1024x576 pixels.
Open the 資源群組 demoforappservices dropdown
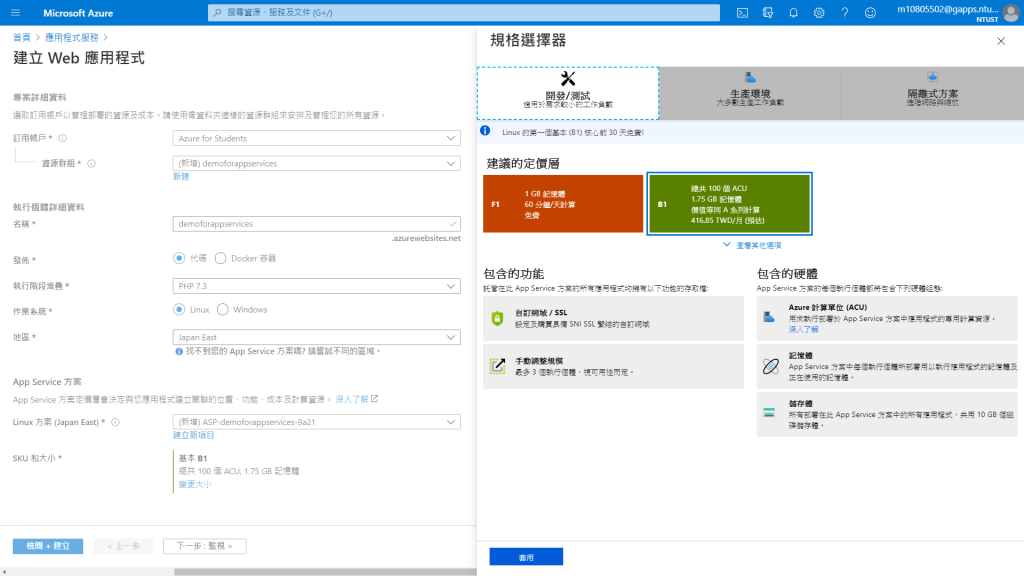coord(317,163)
